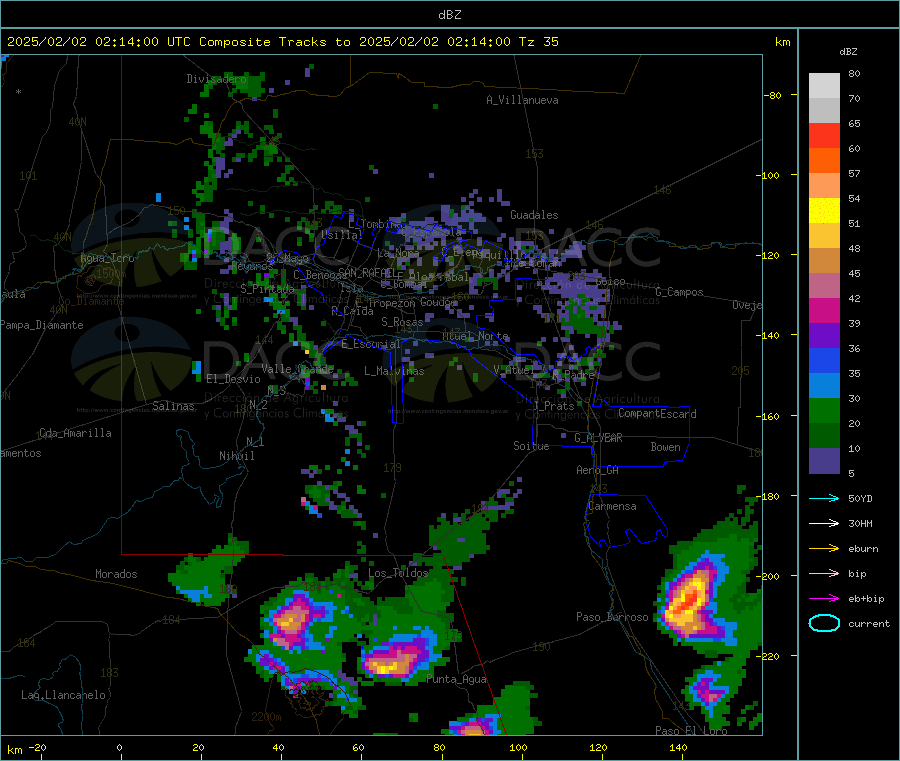Click the 5 dBZ purple color swatch
The image size is (900, 761).
tap(824, 461)
